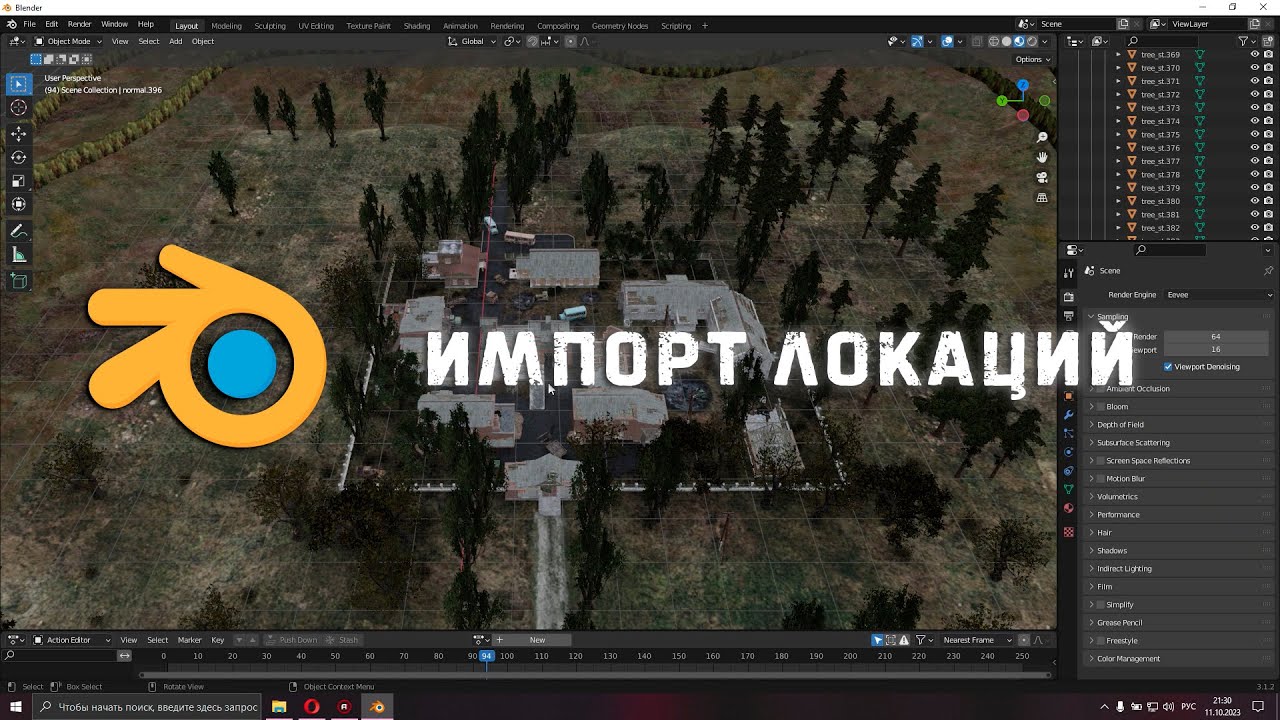The height and width of the screenshot is (720, 1280).
Task: Open the Nearest Frame snapping selector
Action: click(x=976, y=640)
